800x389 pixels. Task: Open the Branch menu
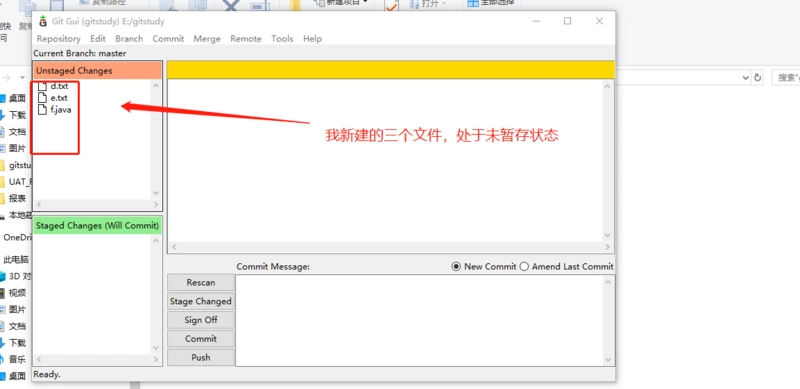click(129, 39)
